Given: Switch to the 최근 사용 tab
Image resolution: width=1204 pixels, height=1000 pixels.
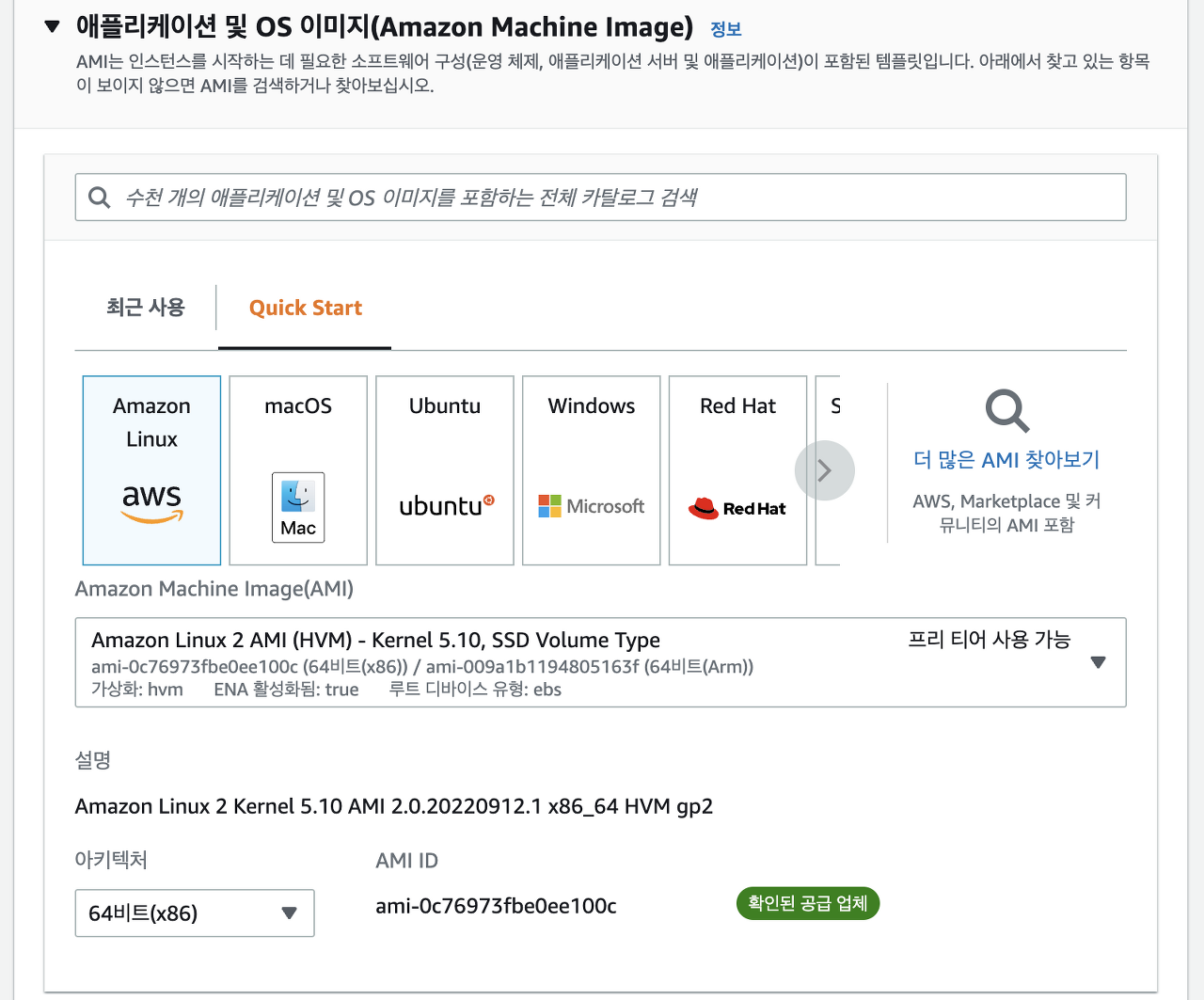Looking at the screenshot, I should pos(146,308).
